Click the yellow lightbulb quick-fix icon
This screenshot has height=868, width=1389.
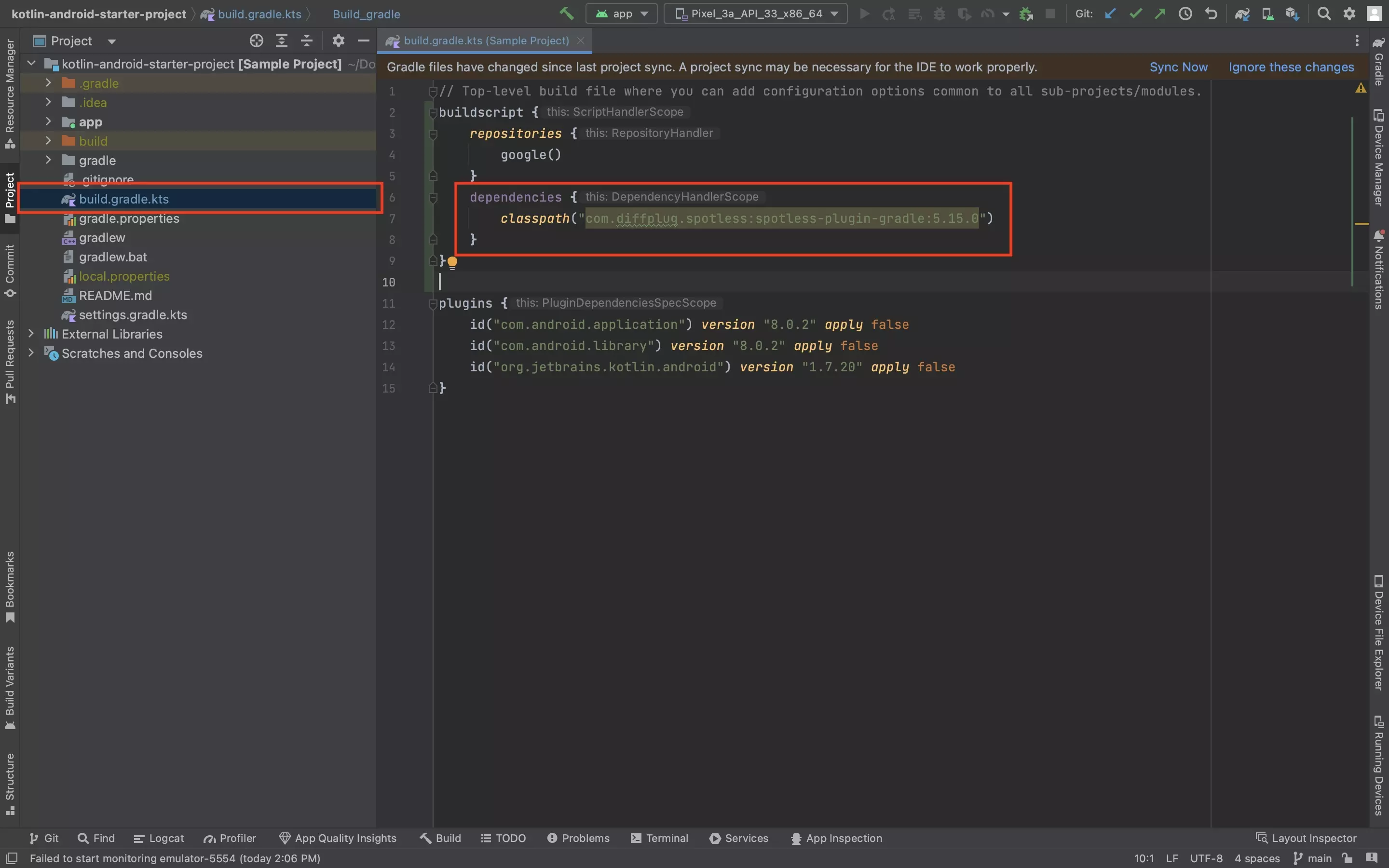452,263
